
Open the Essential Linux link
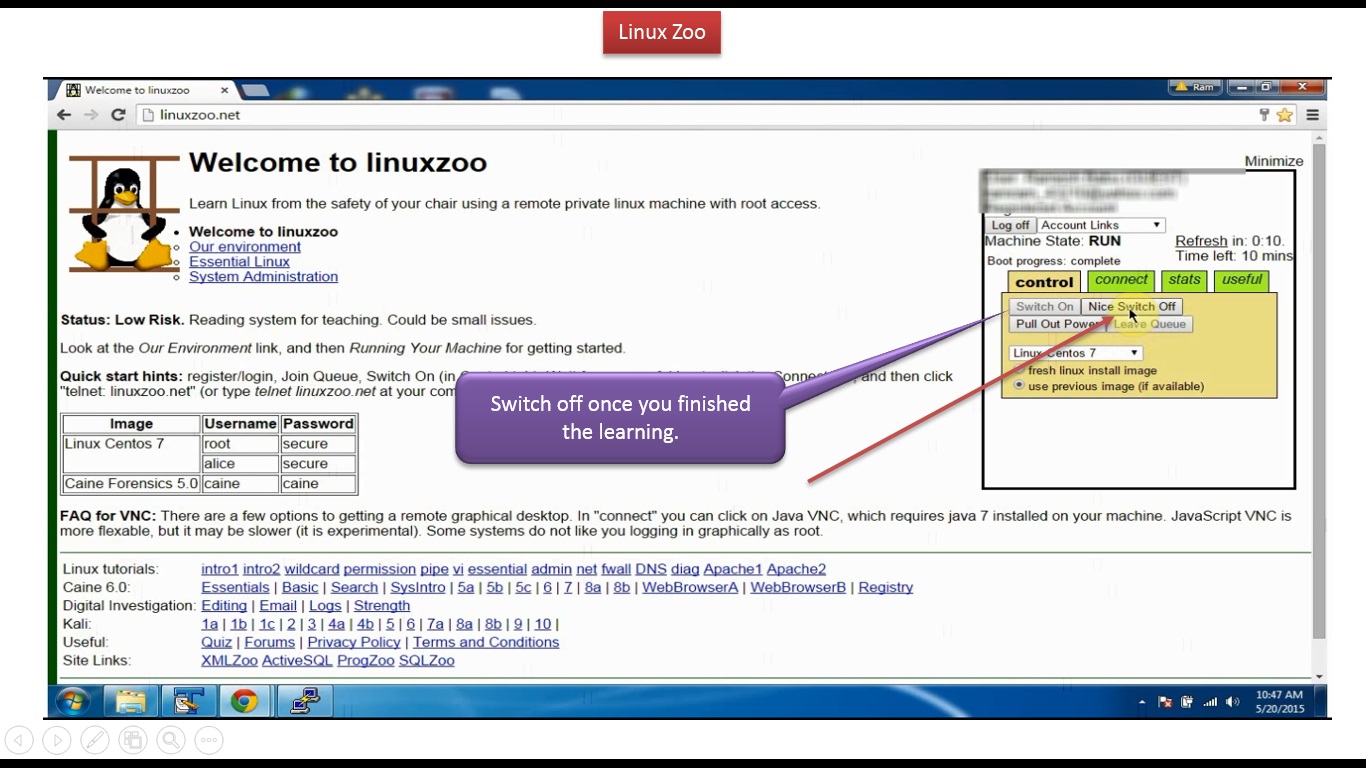click(239, 262)
